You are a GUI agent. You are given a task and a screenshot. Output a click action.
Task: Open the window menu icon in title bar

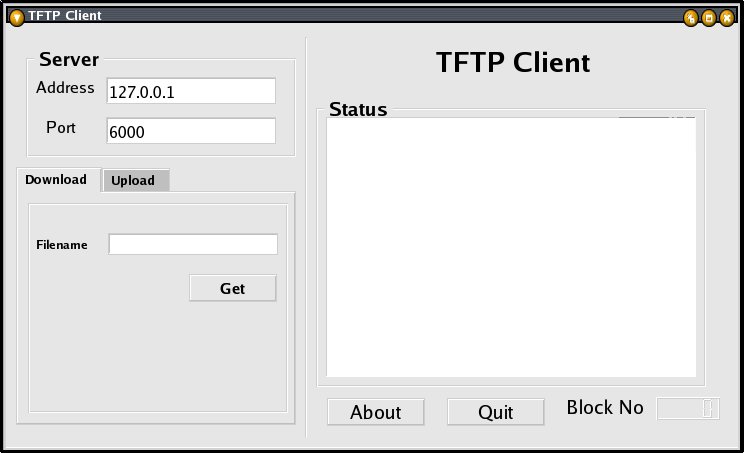tap(17, 18)
